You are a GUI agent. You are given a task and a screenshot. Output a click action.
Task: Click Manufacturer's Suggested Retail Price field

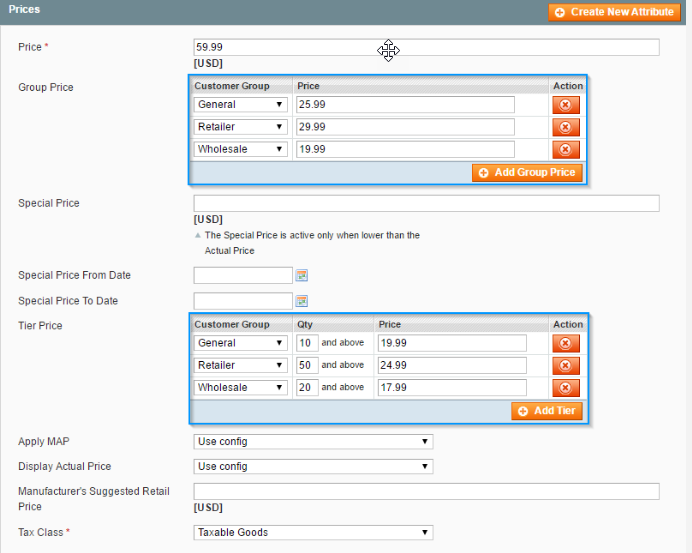pyautogui.click(x=426, y=492)
